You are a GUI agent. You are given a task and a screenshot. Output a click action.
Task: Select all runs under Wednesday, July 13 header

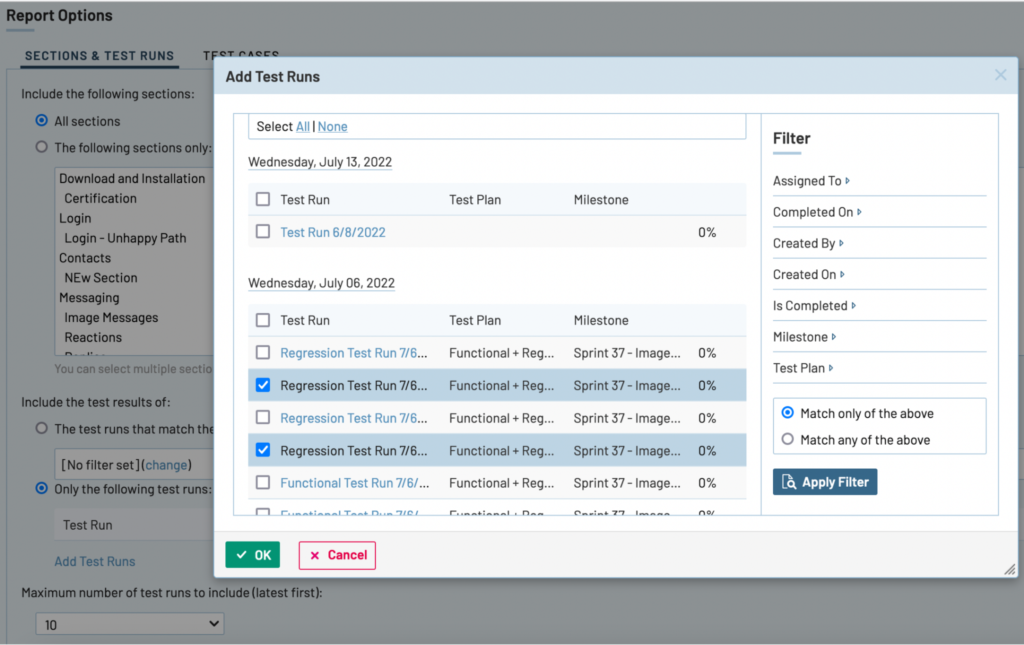click(x=263, y=200)
